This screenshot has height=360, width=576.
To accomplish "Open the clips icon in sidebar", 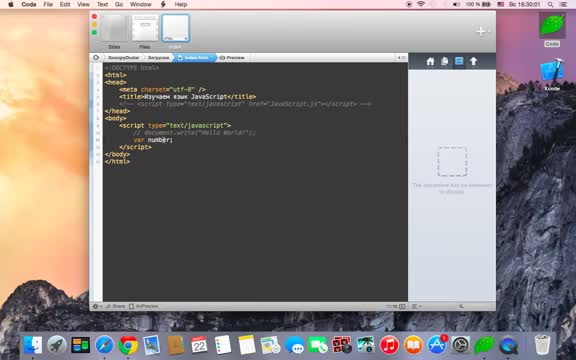I will coord(444,61).
